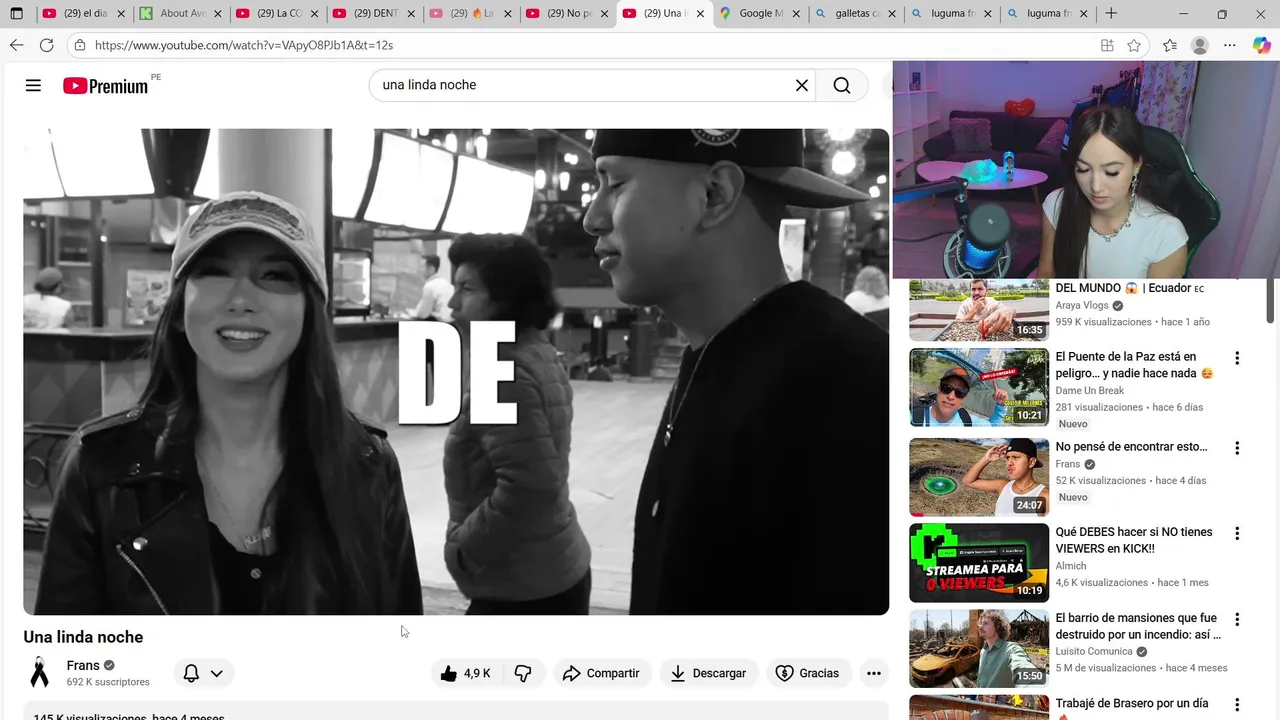Open 'El Puente de la Paz' thumbnail
The image size is (1280, 720).
(x=979, y=387)
